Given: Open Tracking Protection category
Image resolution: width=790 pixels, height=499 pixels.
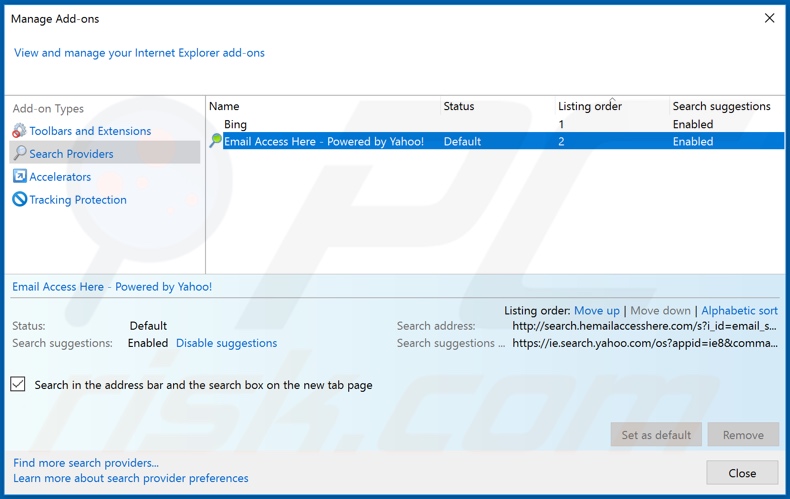Looking at the screenshot, I should pos(78,200).
